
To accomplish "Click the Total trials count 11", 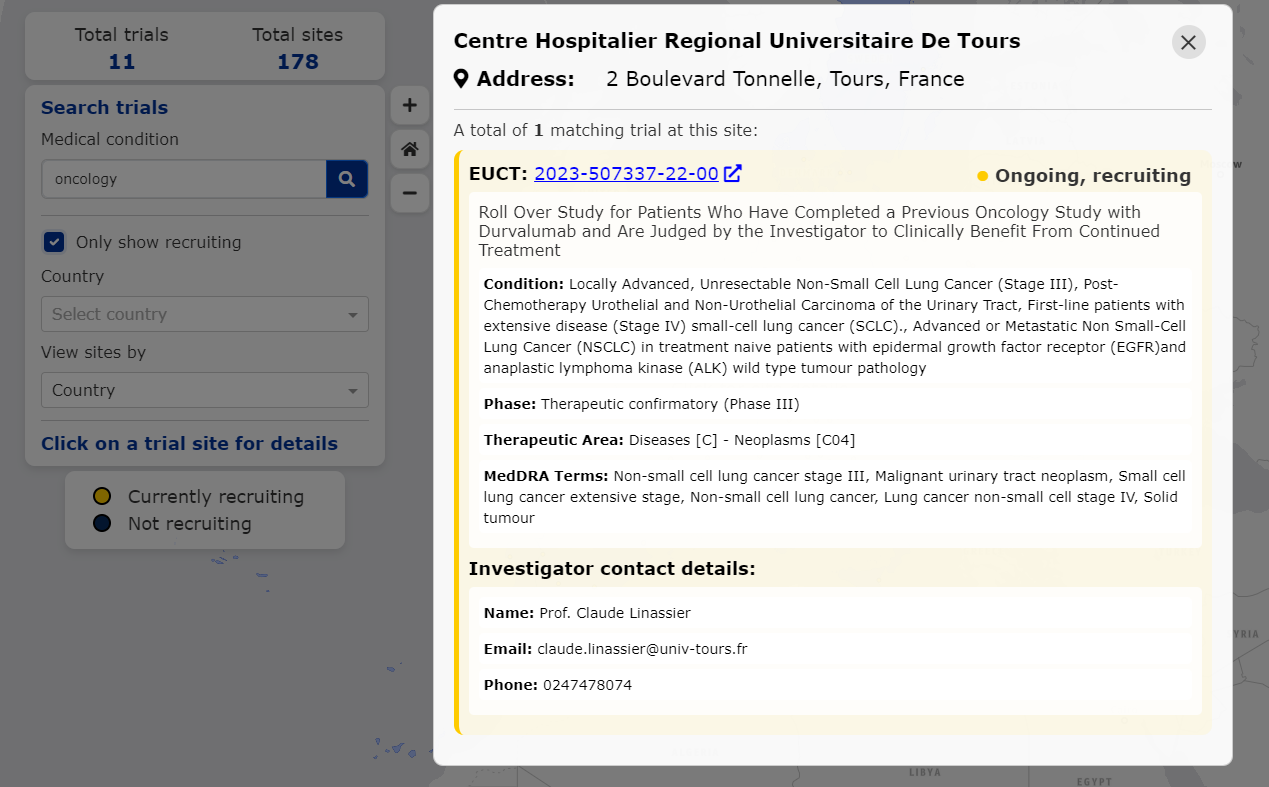I will click(122, 62).
